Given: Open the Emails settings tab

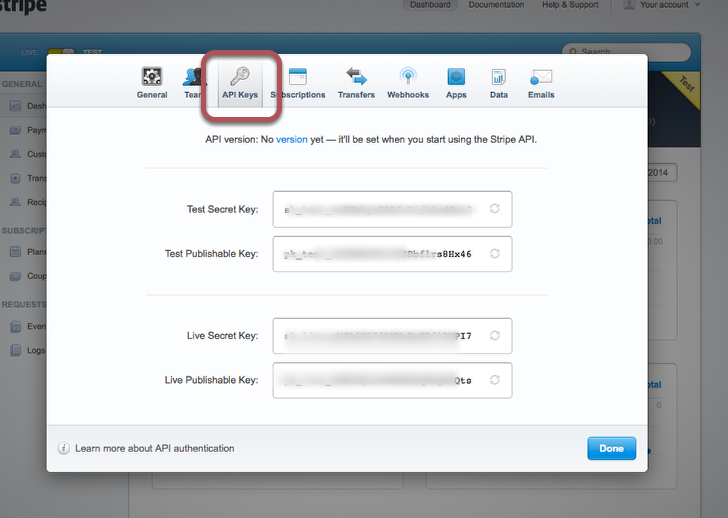Looking at the screenshot, I should (x=541, y=83).
